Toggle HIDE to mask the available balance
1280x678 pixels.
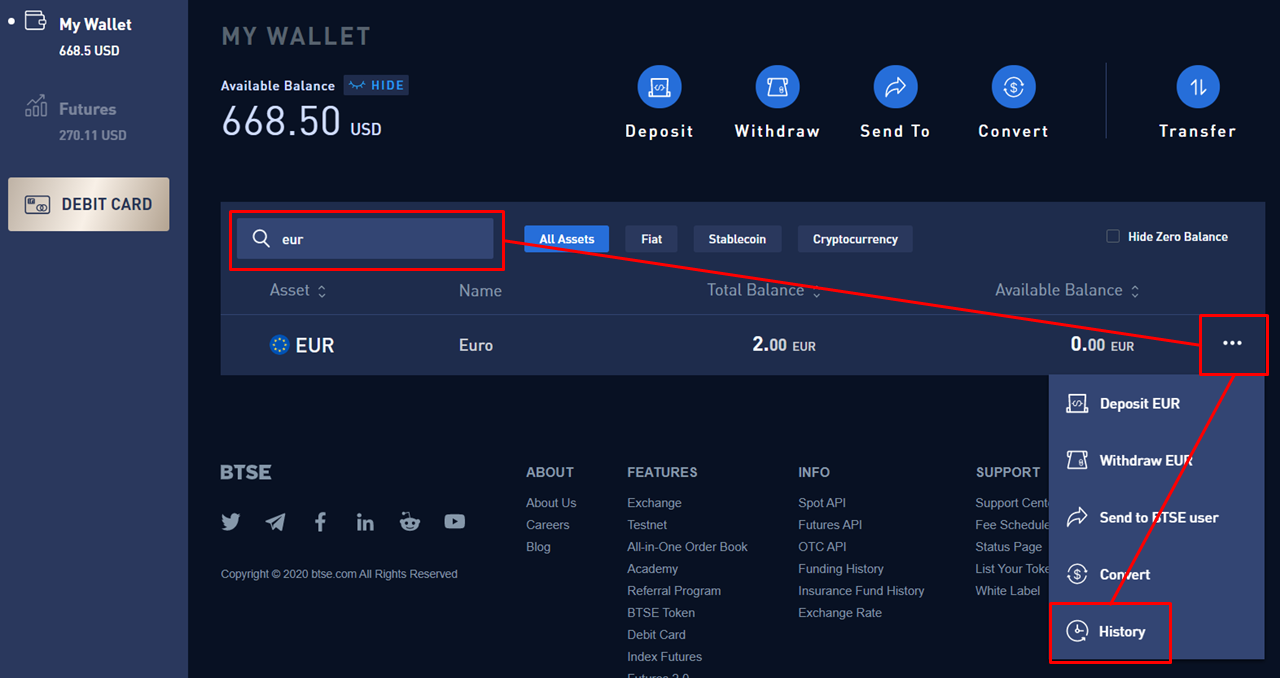point(375,85)
